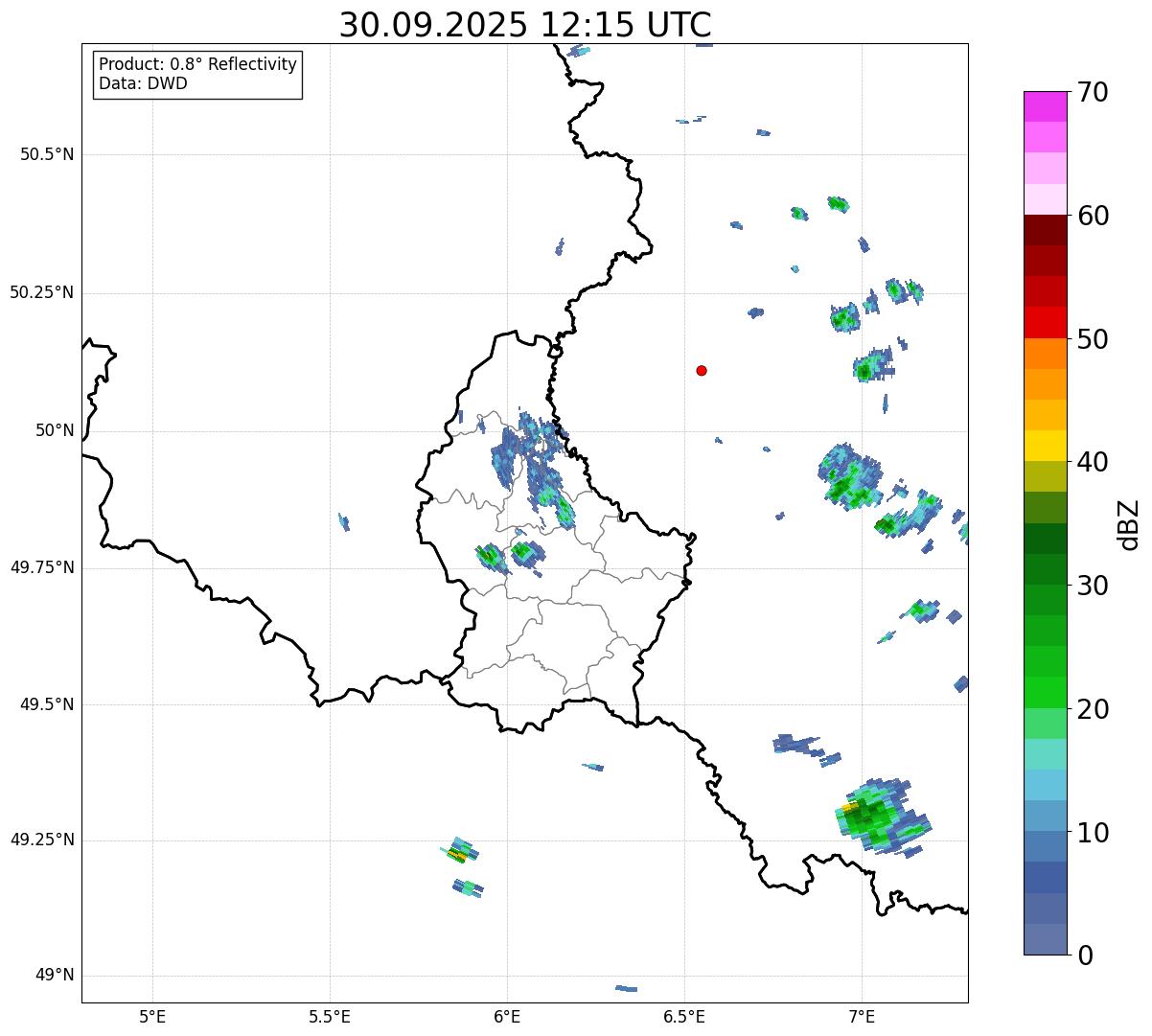Click the 50.5°N latitude label
Image resolution: width=1152 pixels, height=1036 pixels.
[x=47, y=154]
